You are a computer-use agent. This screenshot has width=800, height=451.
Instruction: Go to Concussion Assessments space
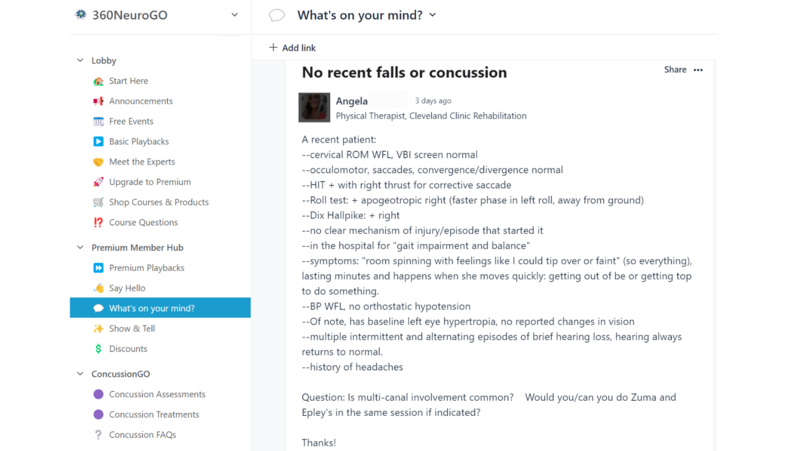click(157, 394)
